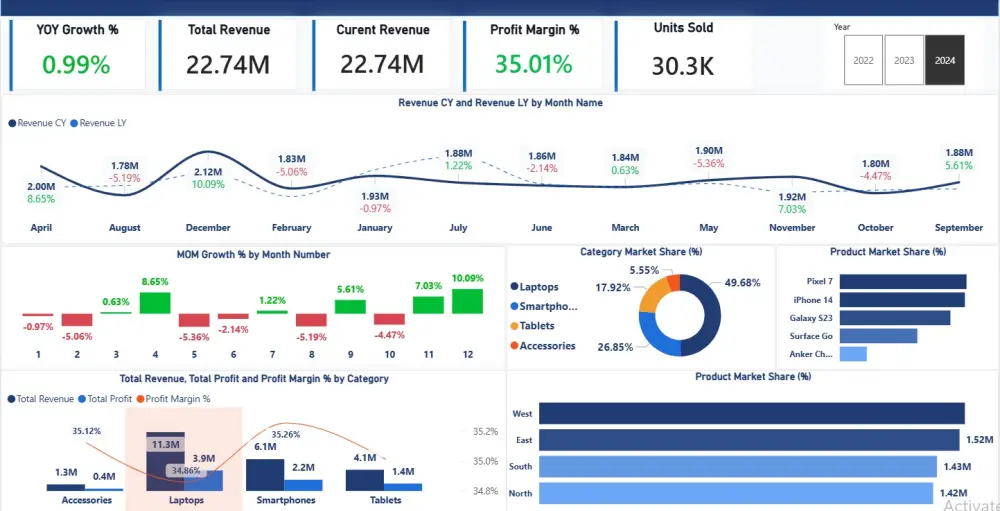Click the April axis label in revenue chart
Viewport: 1000px width, 511px height.
[41, 228]
